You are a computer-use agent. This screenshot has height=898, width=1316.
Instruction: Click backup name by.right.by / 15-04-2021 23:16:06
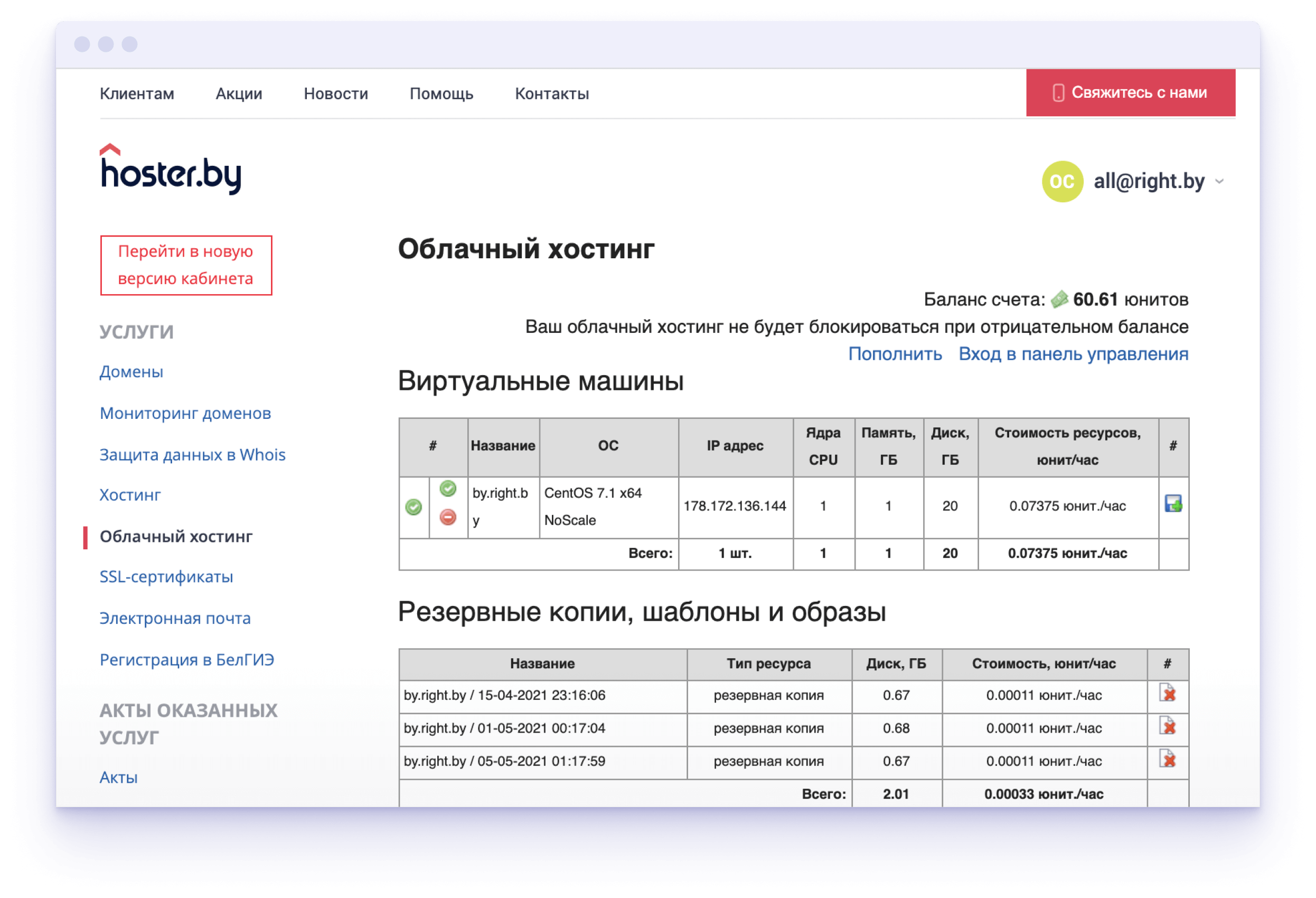point(504,695)
